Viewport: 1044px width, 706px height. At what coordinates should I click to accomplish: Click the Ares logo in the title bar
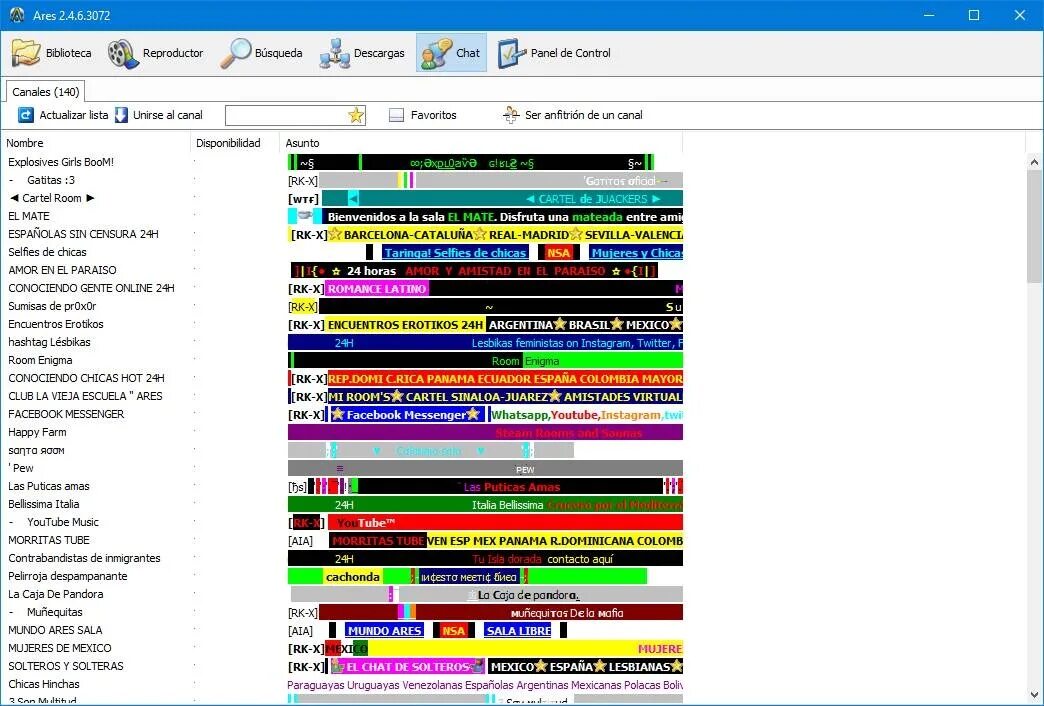click(x=17, y=15)
